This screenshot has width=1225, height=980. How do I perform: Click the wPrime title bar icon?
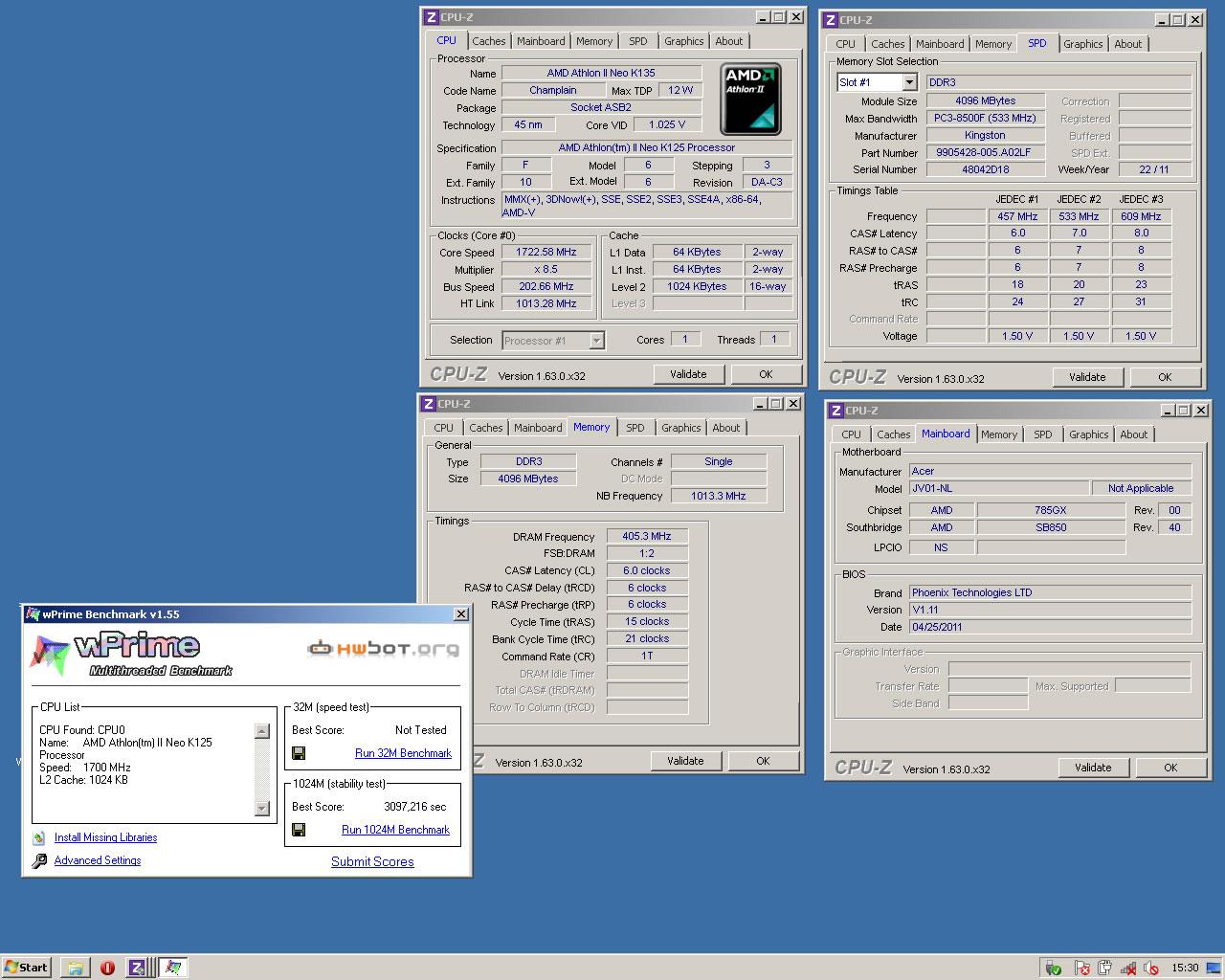33,614
